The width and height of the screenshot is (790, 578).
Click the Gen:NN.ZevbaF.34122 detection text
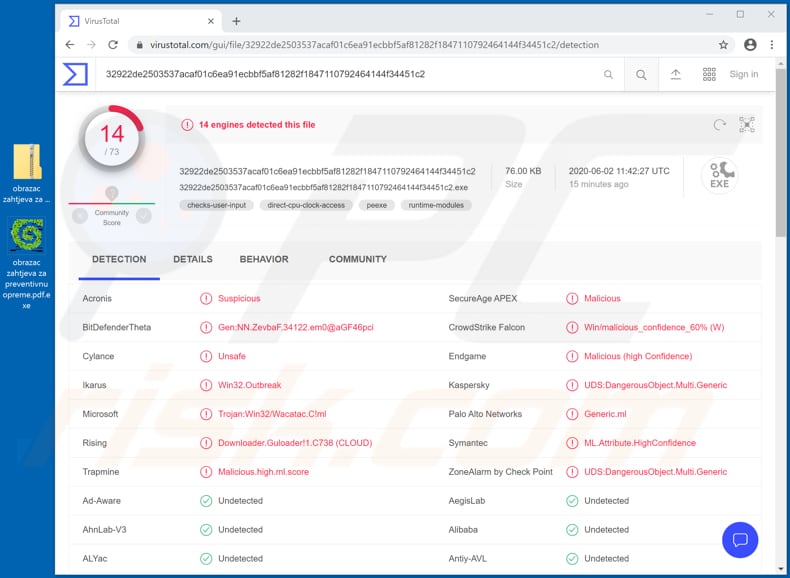pos(296,328)
